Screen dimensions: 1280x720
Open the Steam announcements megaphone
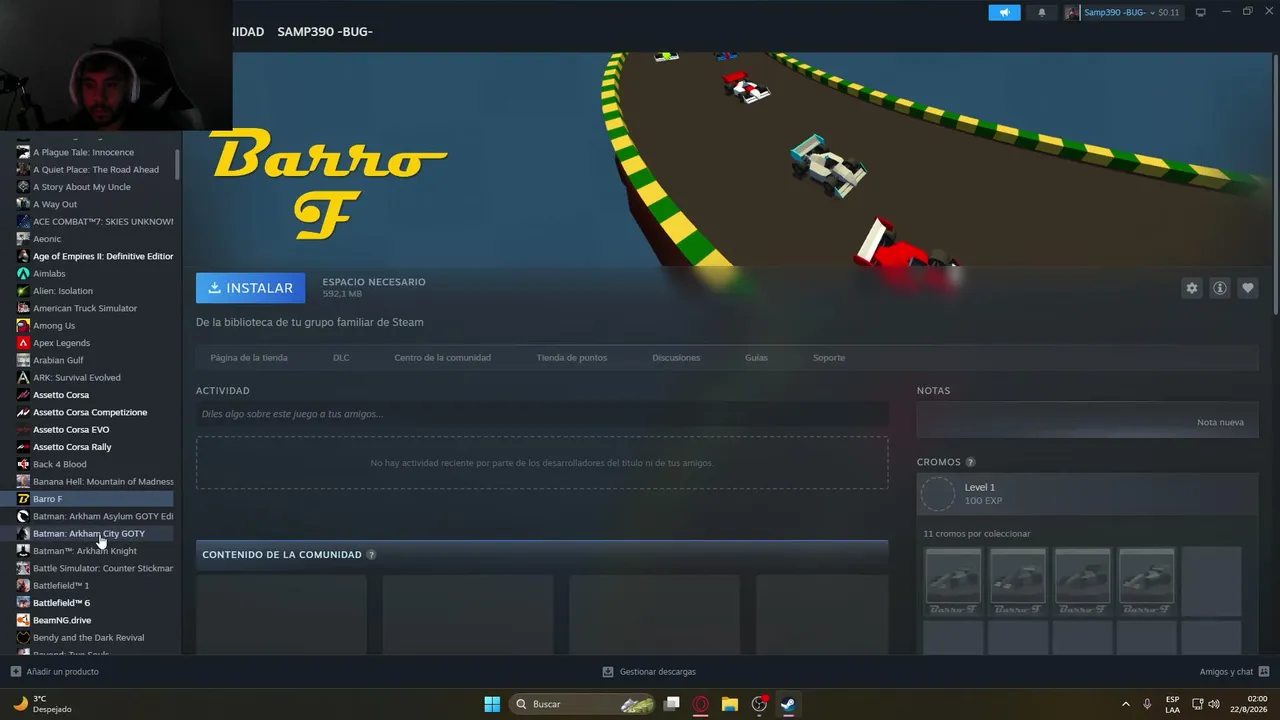coord(1004,12)
